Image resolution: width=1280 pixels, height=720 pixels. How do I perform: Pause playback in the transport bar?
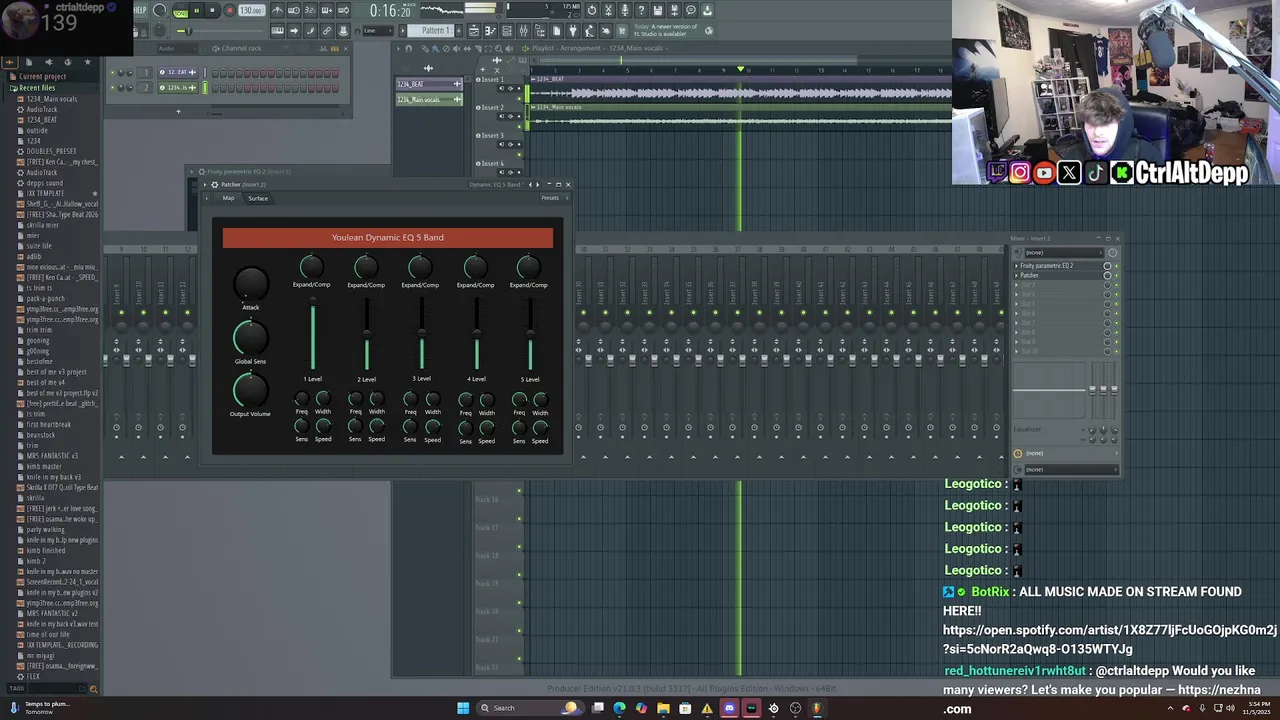click(196, 11)
